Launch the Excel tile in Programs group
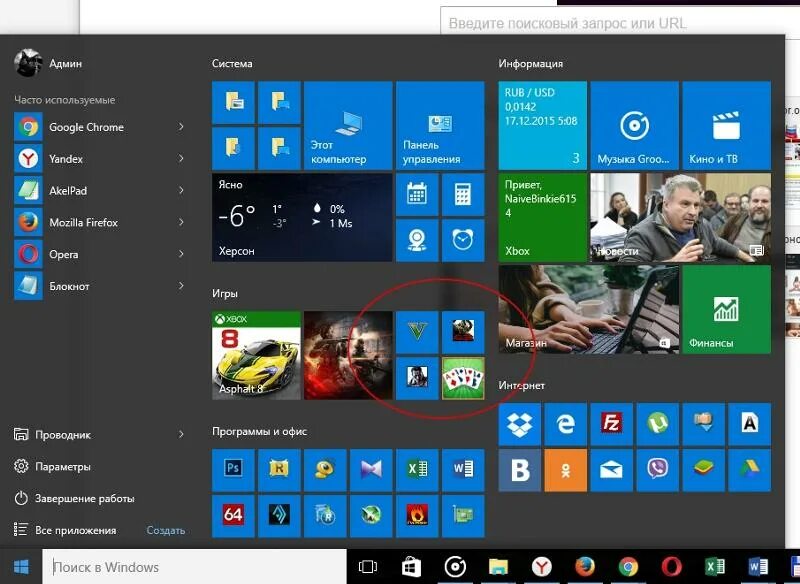This screenshot has width=800, height=584. pos(417,470)
